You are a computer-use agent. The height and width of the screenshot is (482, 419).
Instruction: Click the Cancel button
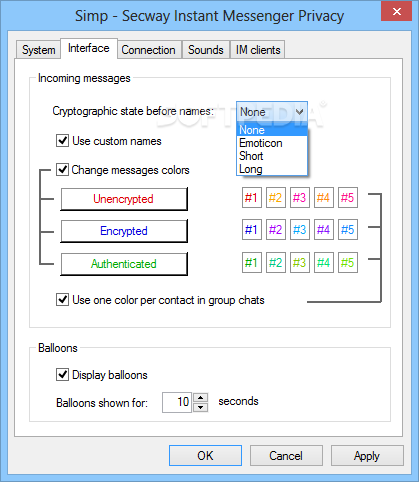[286, 456]
